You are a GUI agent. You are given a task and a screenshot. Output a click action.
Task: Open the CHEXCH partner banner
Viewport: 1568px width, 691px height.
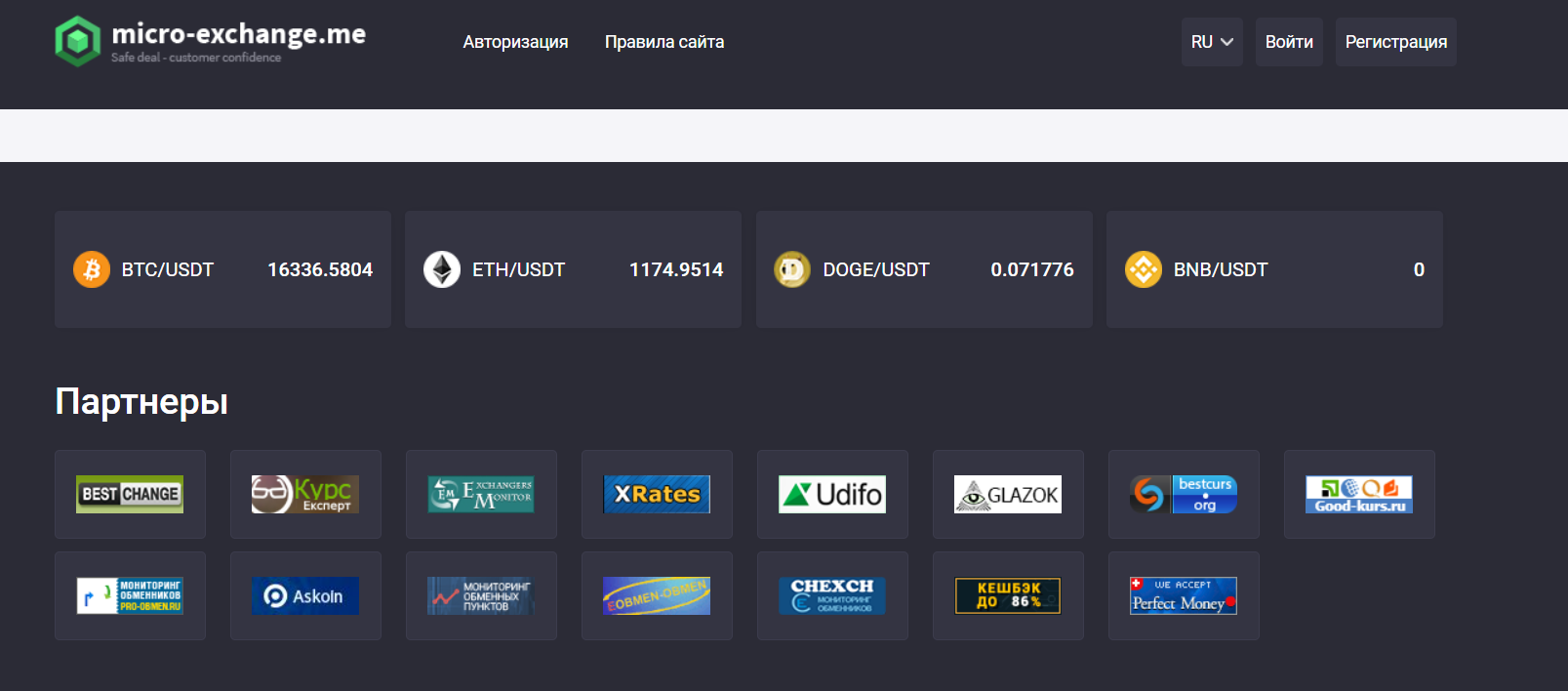[x=832, y=595]
